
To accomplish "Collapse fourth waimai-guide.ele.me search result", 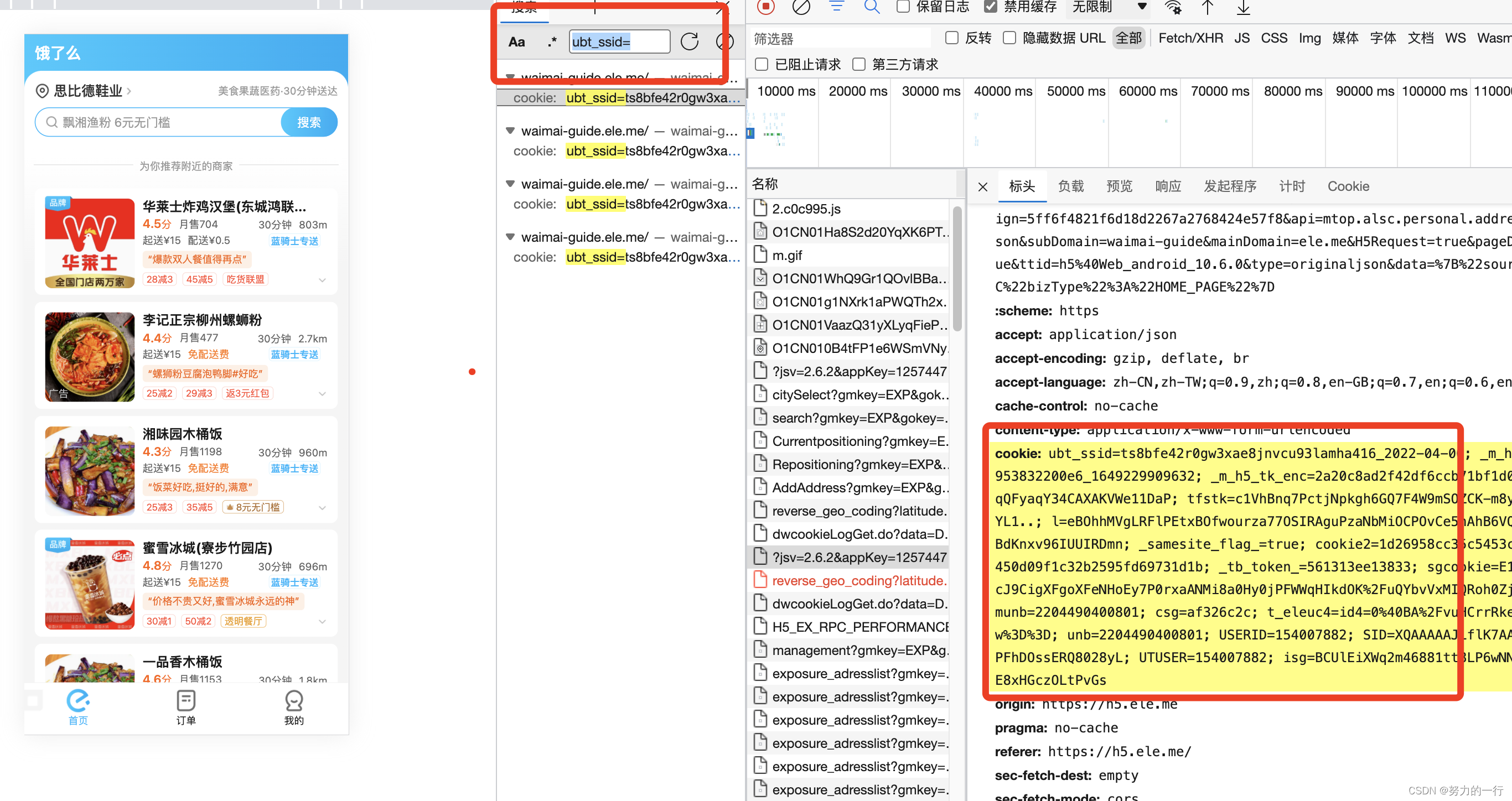I will (510, 237).
